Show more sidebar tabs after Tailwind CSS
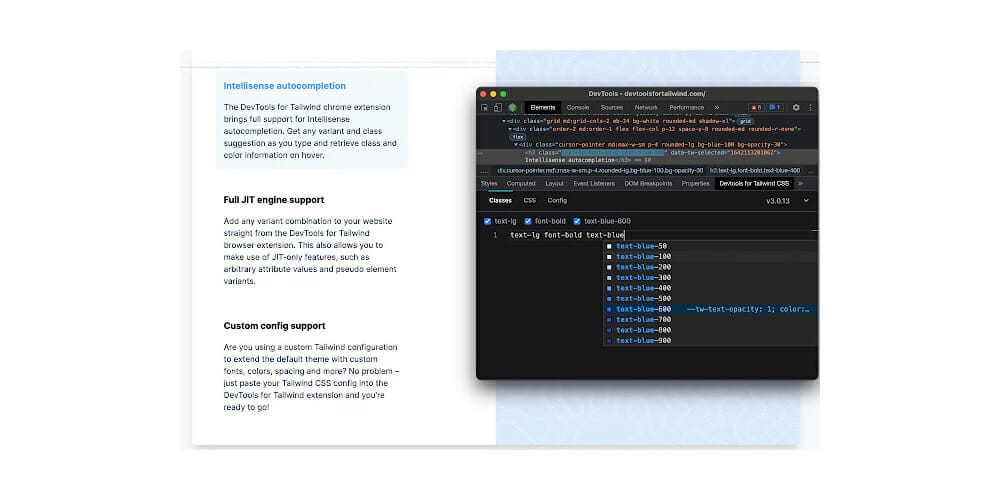 [800, 184]
